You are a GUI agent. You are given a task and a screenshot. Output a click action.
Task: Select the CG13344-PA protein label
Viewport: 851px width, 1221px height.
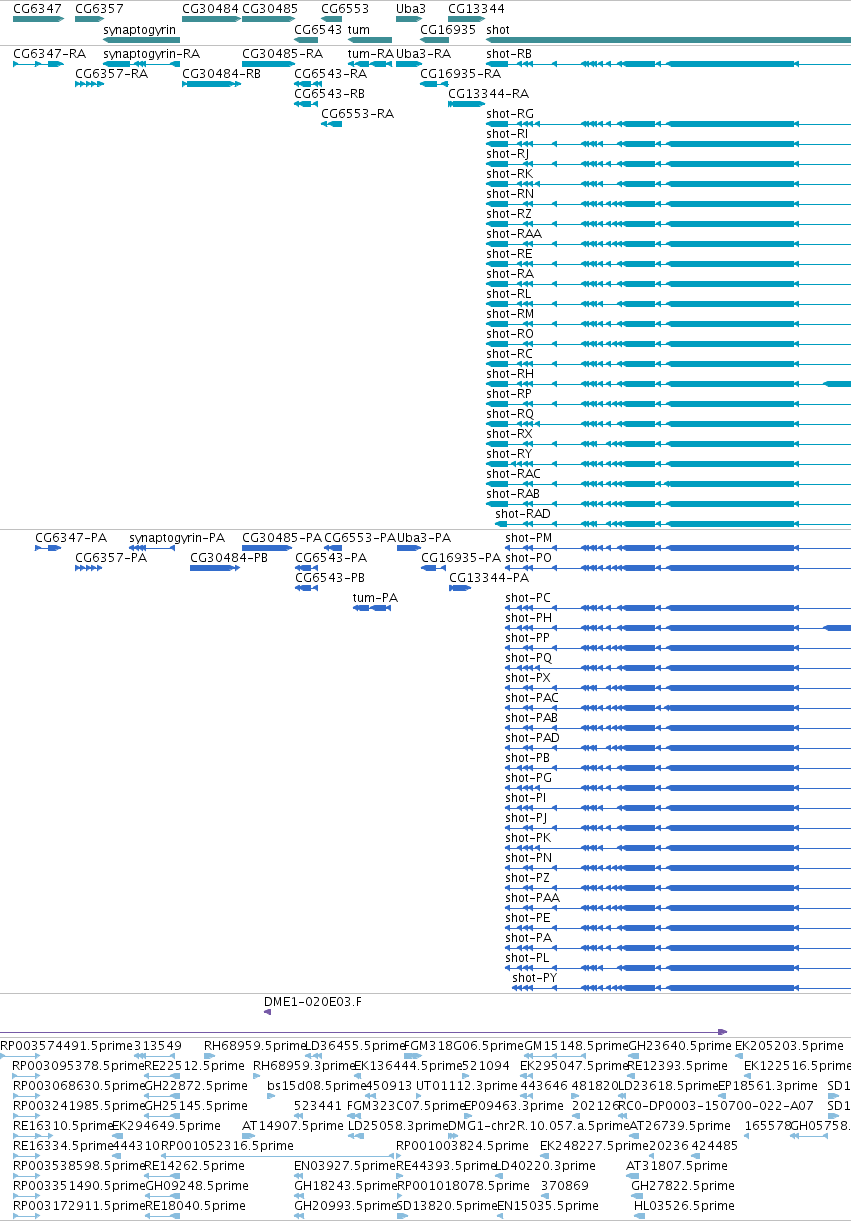pyautogui.click(x=489, y=578)
